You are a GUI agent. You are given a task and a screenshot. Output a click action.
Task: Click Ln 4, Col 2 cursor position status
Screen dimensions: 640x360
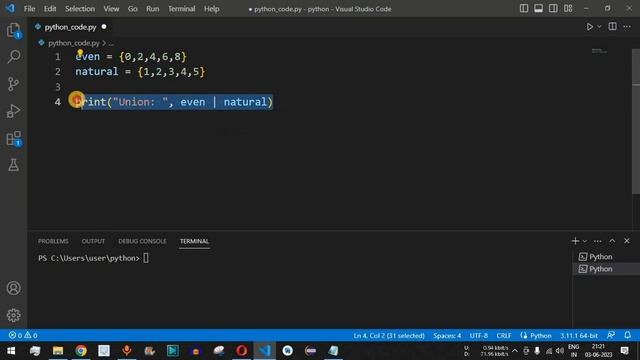[389, 336]
